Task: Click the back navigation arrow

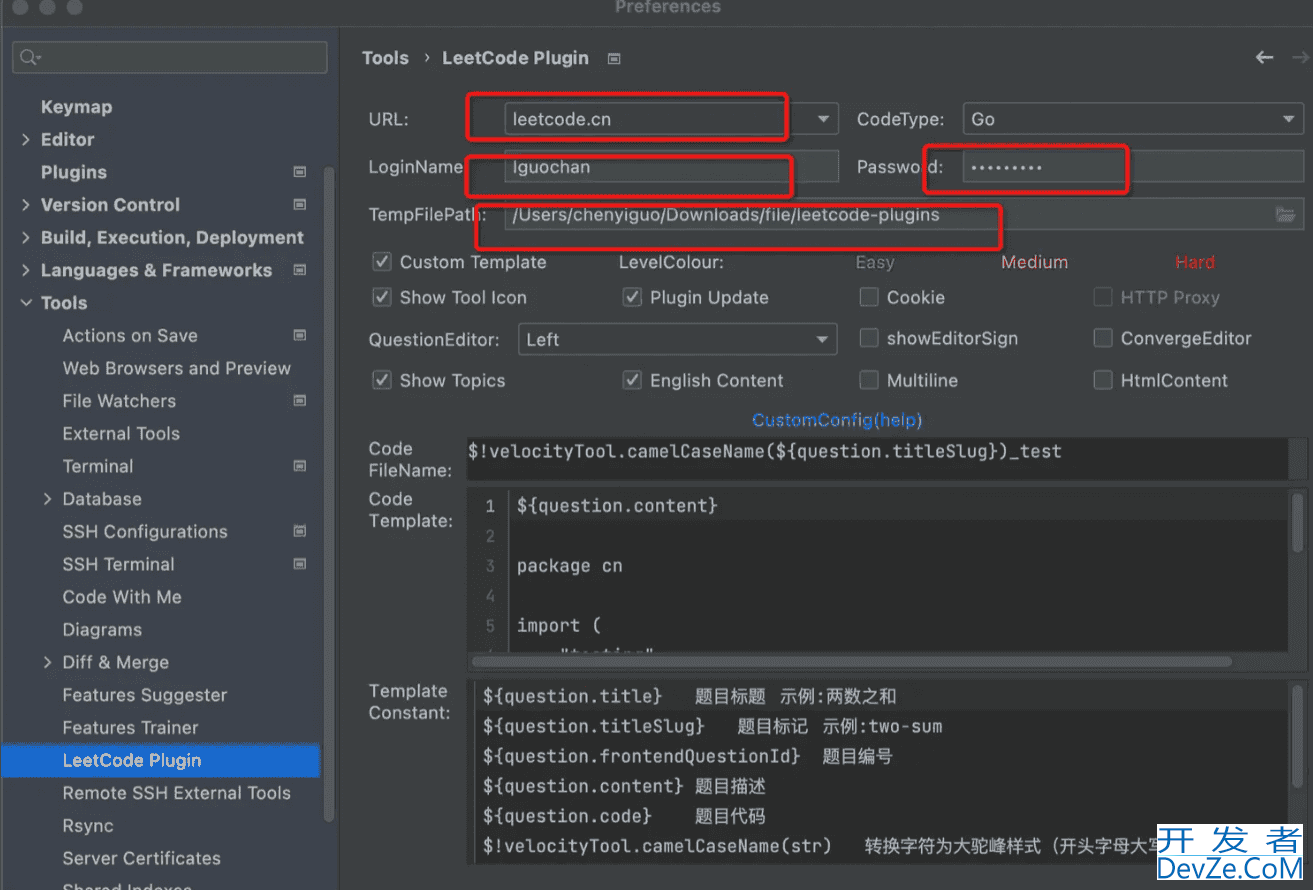Action: tap(1264, 58)
